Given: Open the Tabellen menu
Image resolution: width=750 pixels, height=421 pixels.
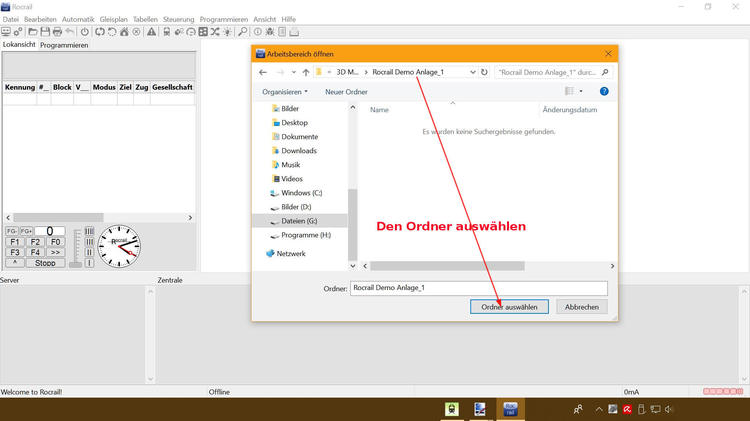Looking at the screenshot, I should 145,19.
